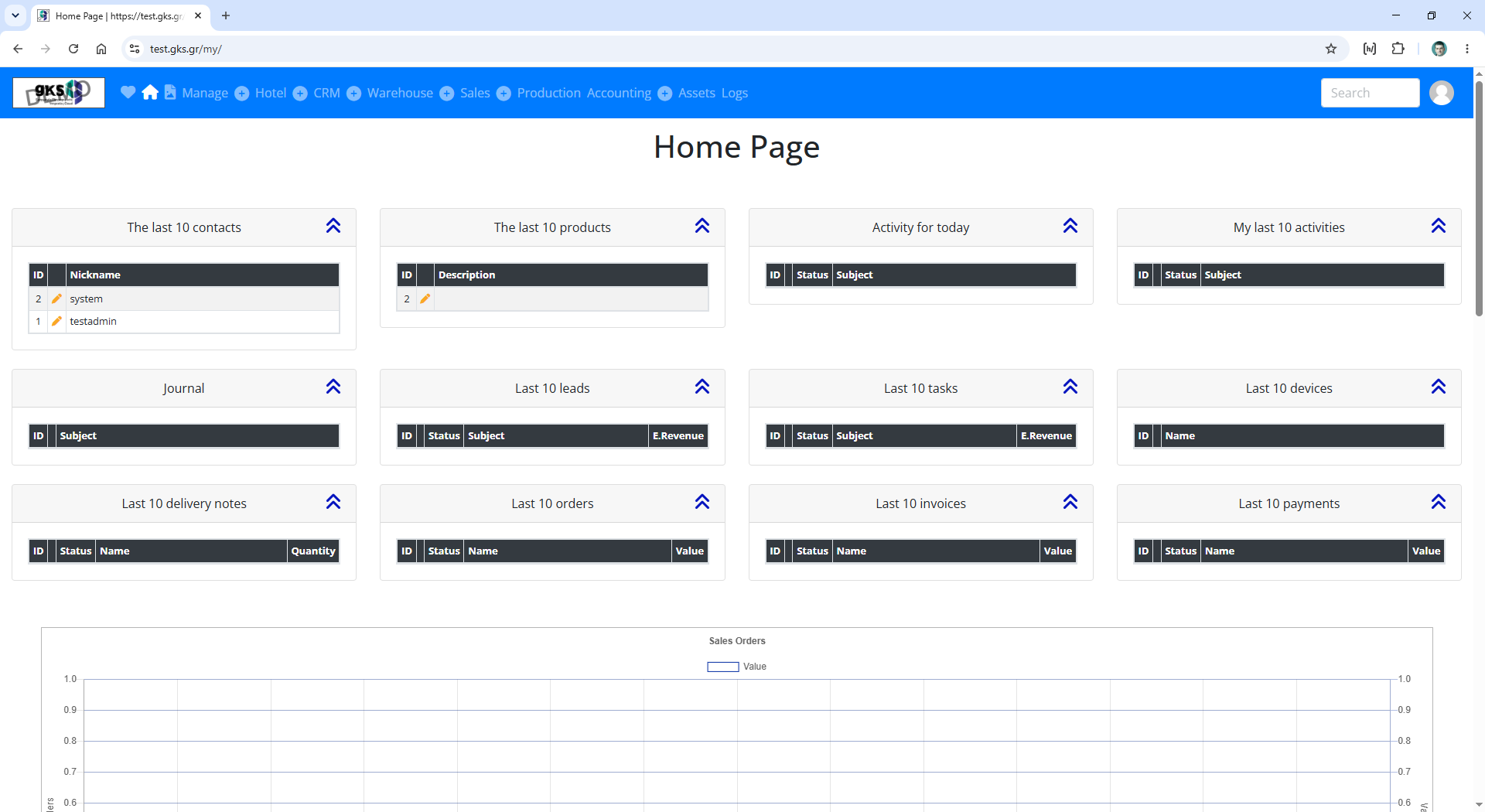Click the plus icon before Production
1485x812 pixels.
[x=504, y=94]
